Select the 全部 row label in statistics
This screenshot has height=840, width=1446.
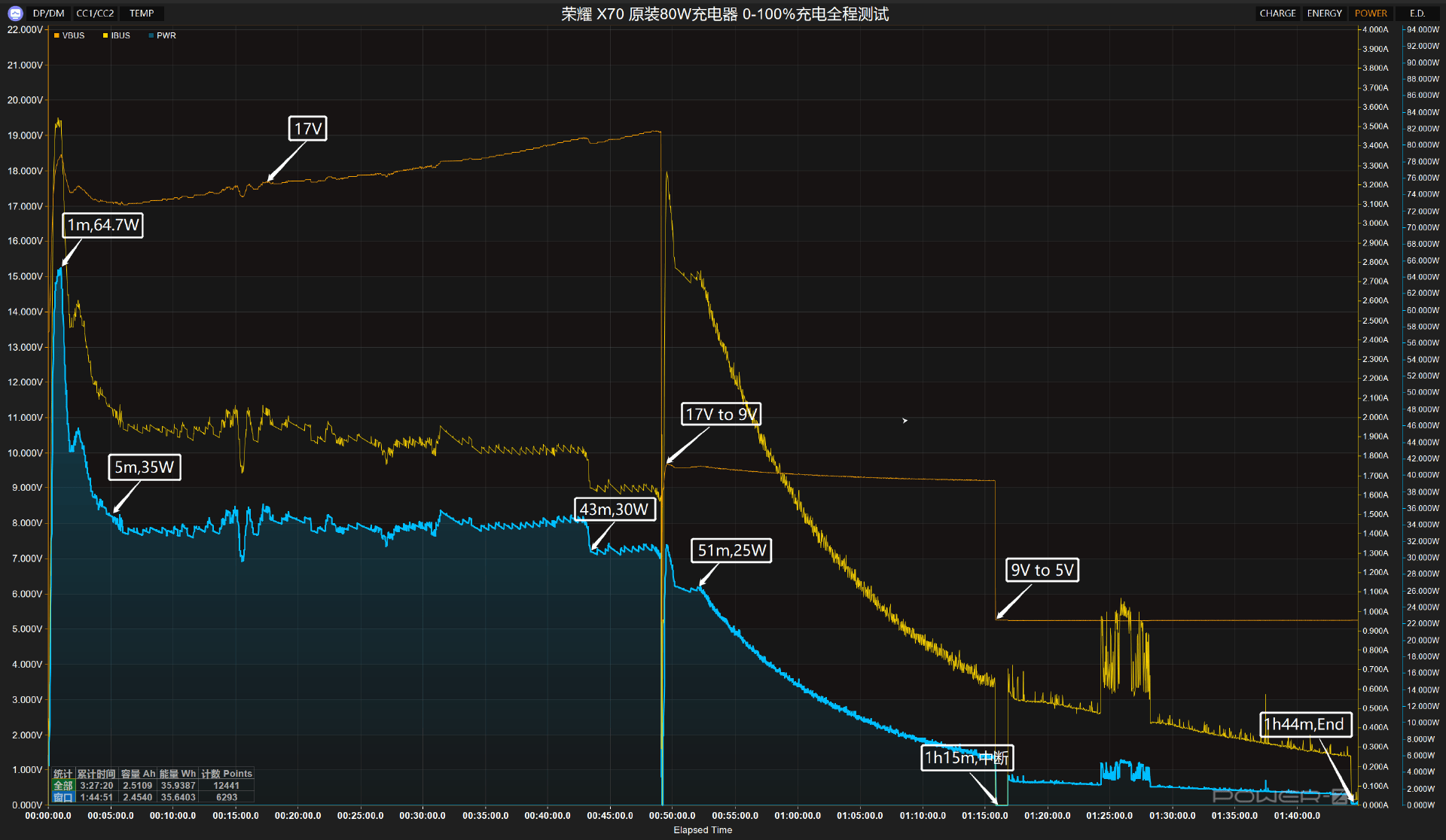click(63, 786)
